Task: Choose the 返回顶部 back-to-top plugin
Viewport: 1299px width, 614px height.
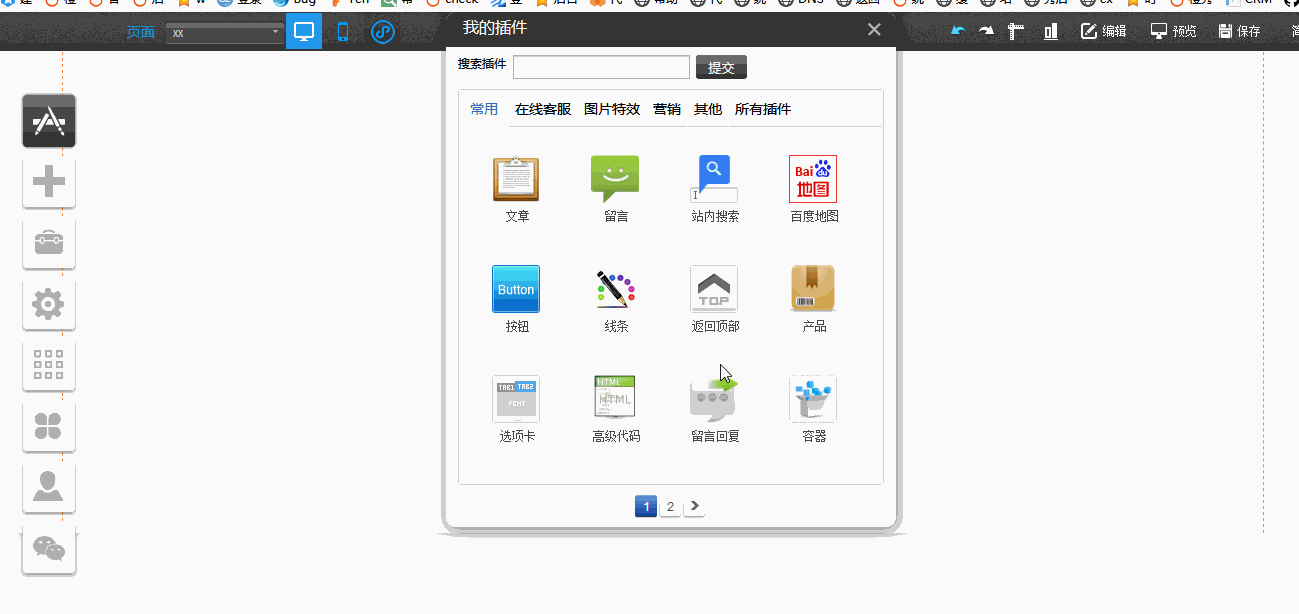Action: (x=714, y=289)
